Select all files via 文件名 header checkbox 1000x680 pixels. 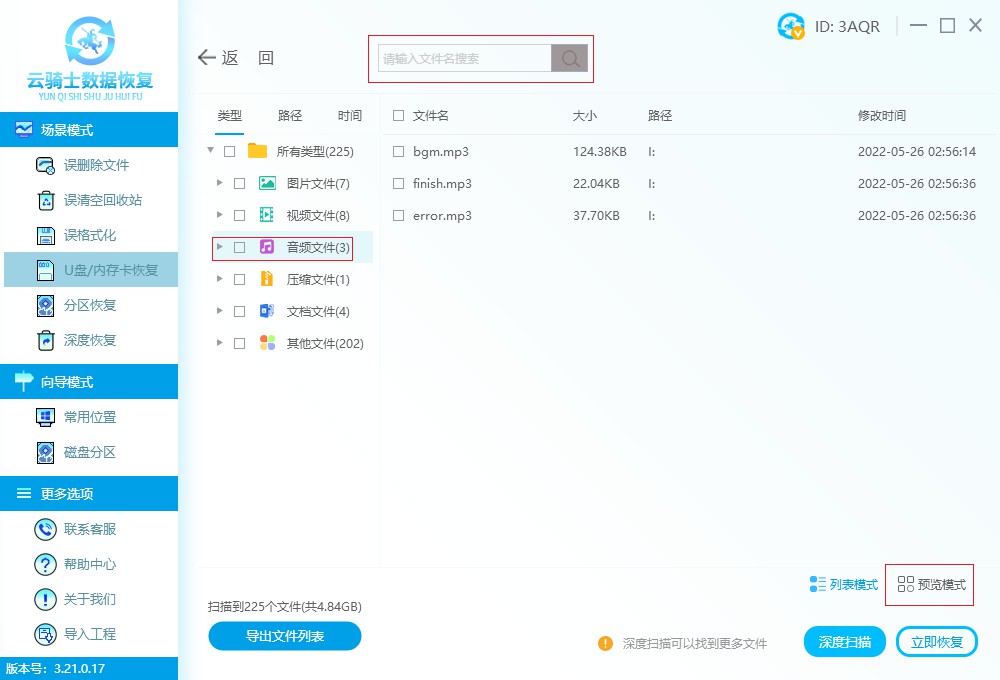point(397,115)
